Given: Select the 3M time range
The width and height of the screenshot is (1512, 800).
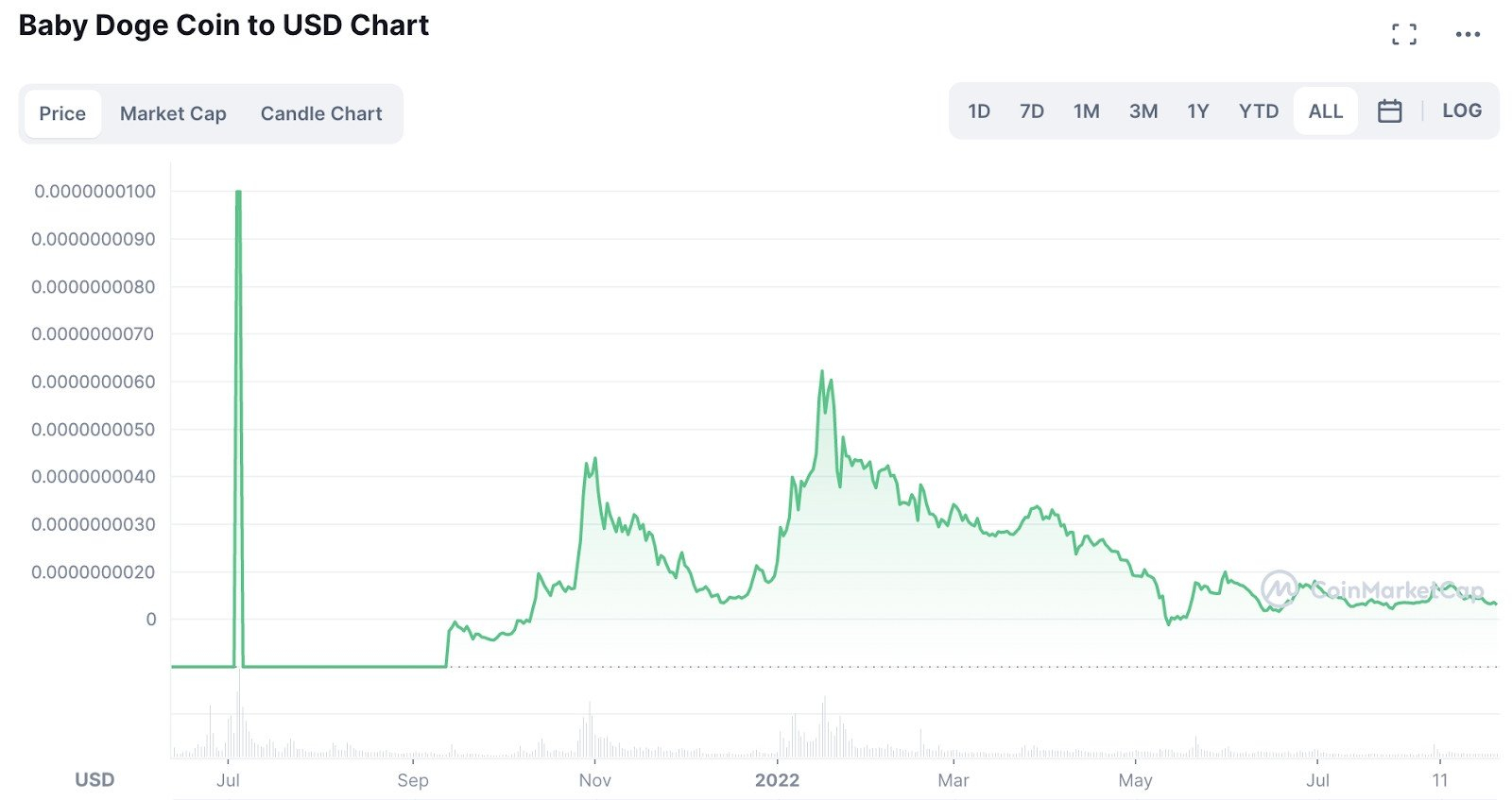Looking at the screenshot, I should click(x=1143, y=111).
